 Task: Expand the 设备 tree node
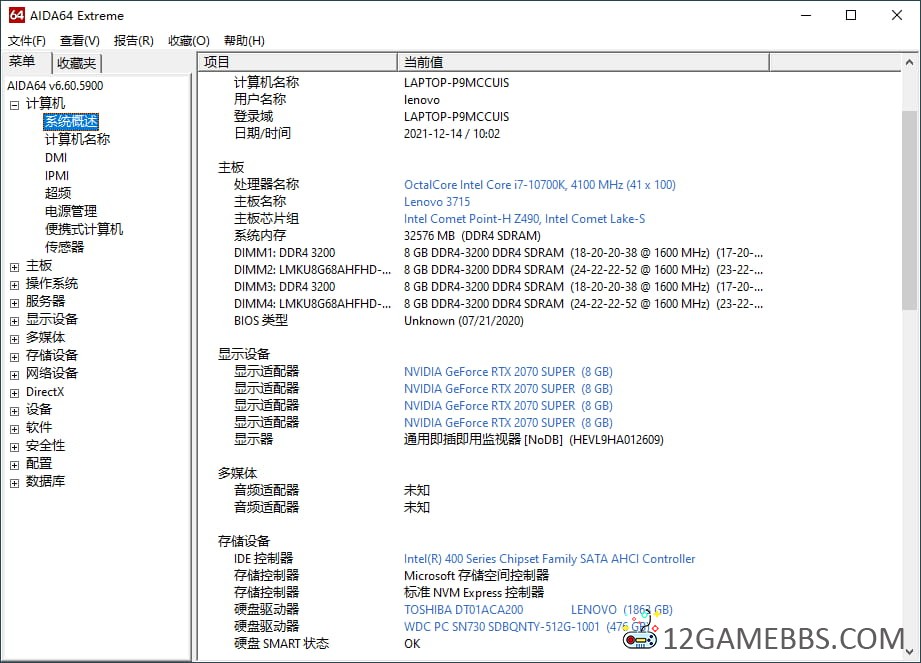coord(15,410)
